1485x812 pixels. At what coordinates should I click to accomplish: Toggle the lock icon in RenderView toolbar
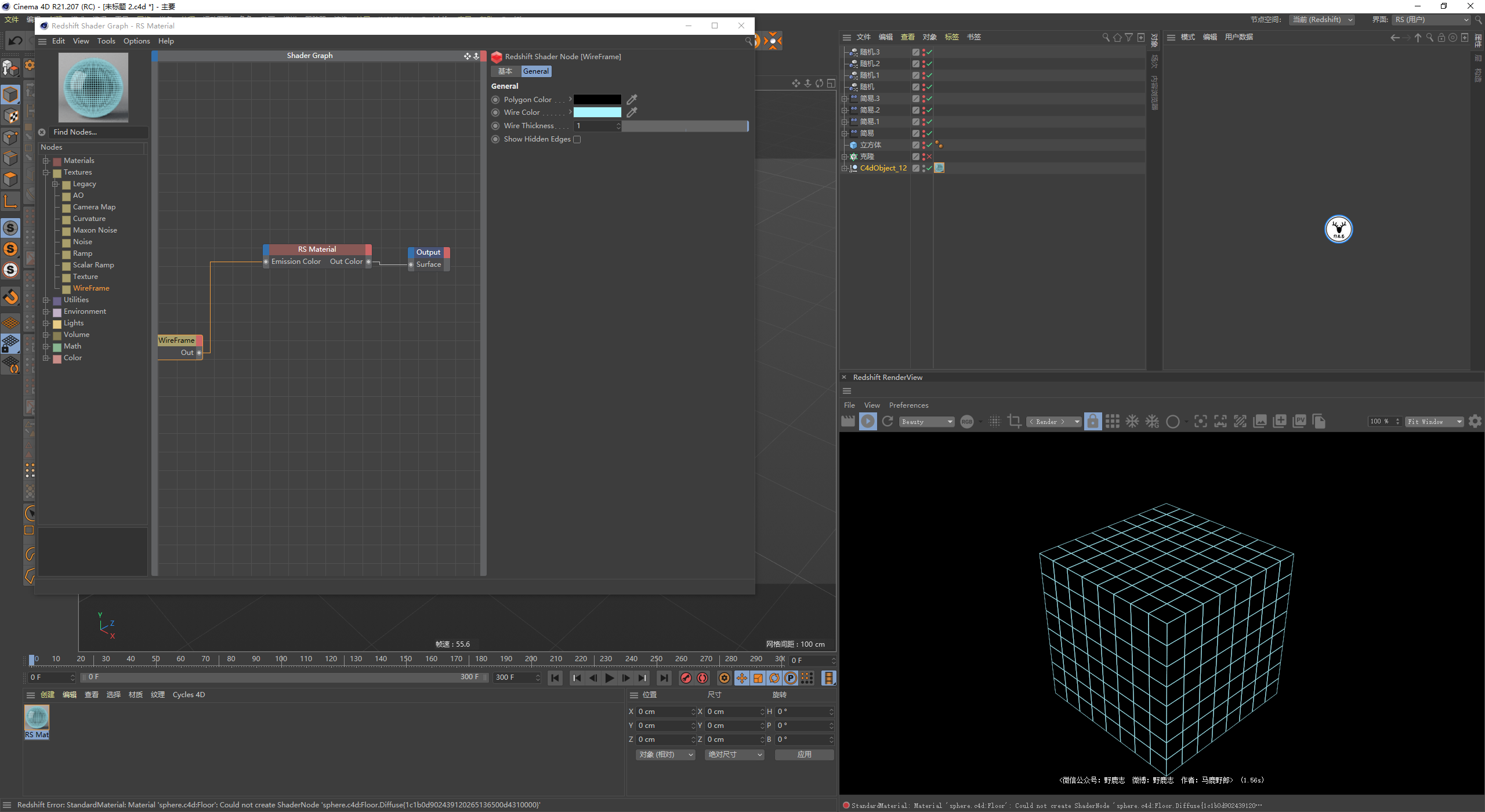(x=1093, y=422)
